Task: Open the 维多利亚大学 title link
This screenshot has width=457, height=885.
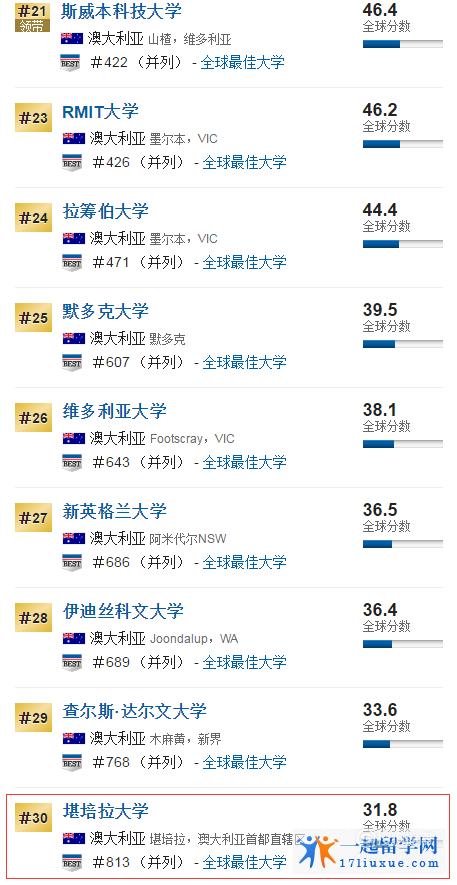Action: (115, 411)
